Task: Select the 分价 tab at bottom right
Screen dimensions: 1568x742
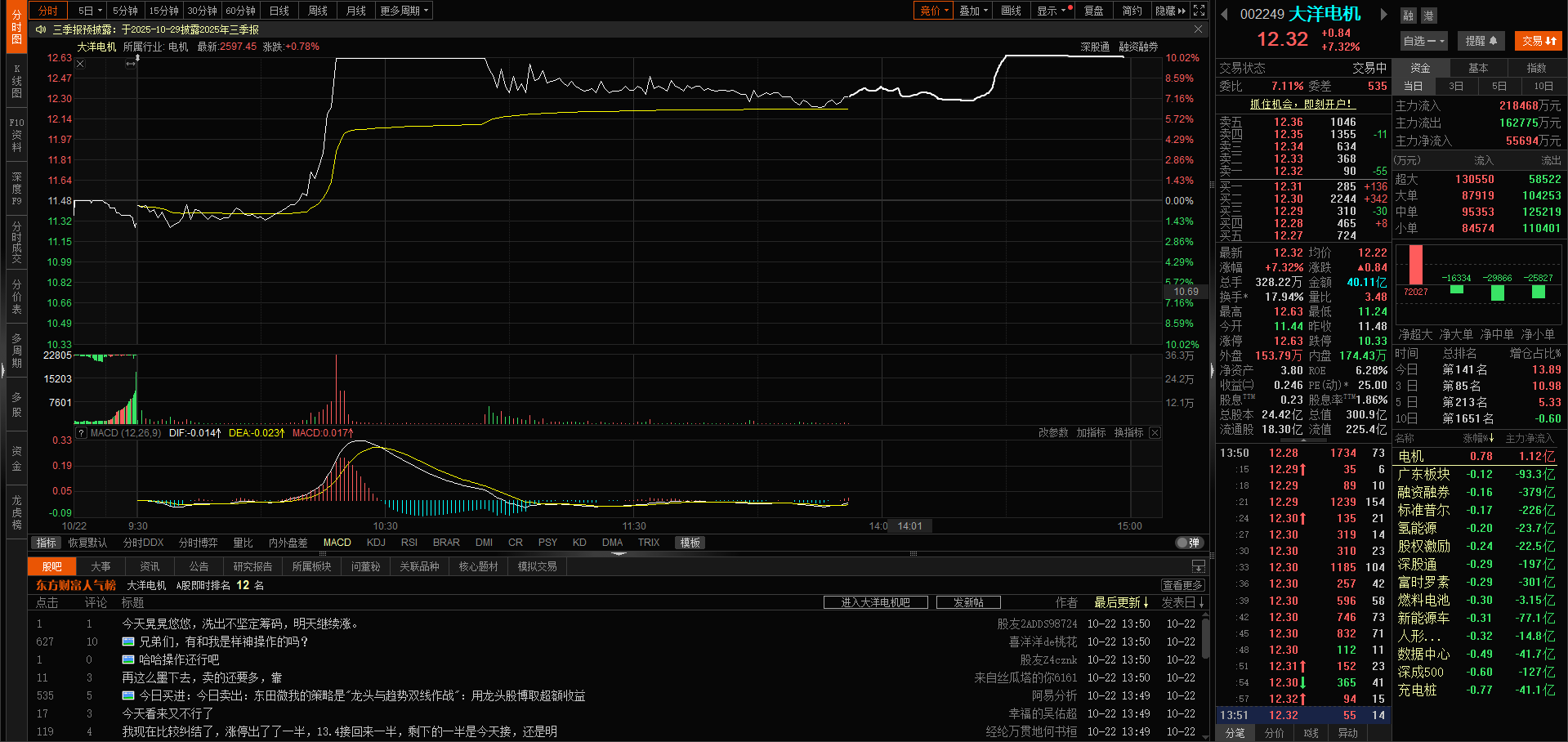Action: (1274, 733)
